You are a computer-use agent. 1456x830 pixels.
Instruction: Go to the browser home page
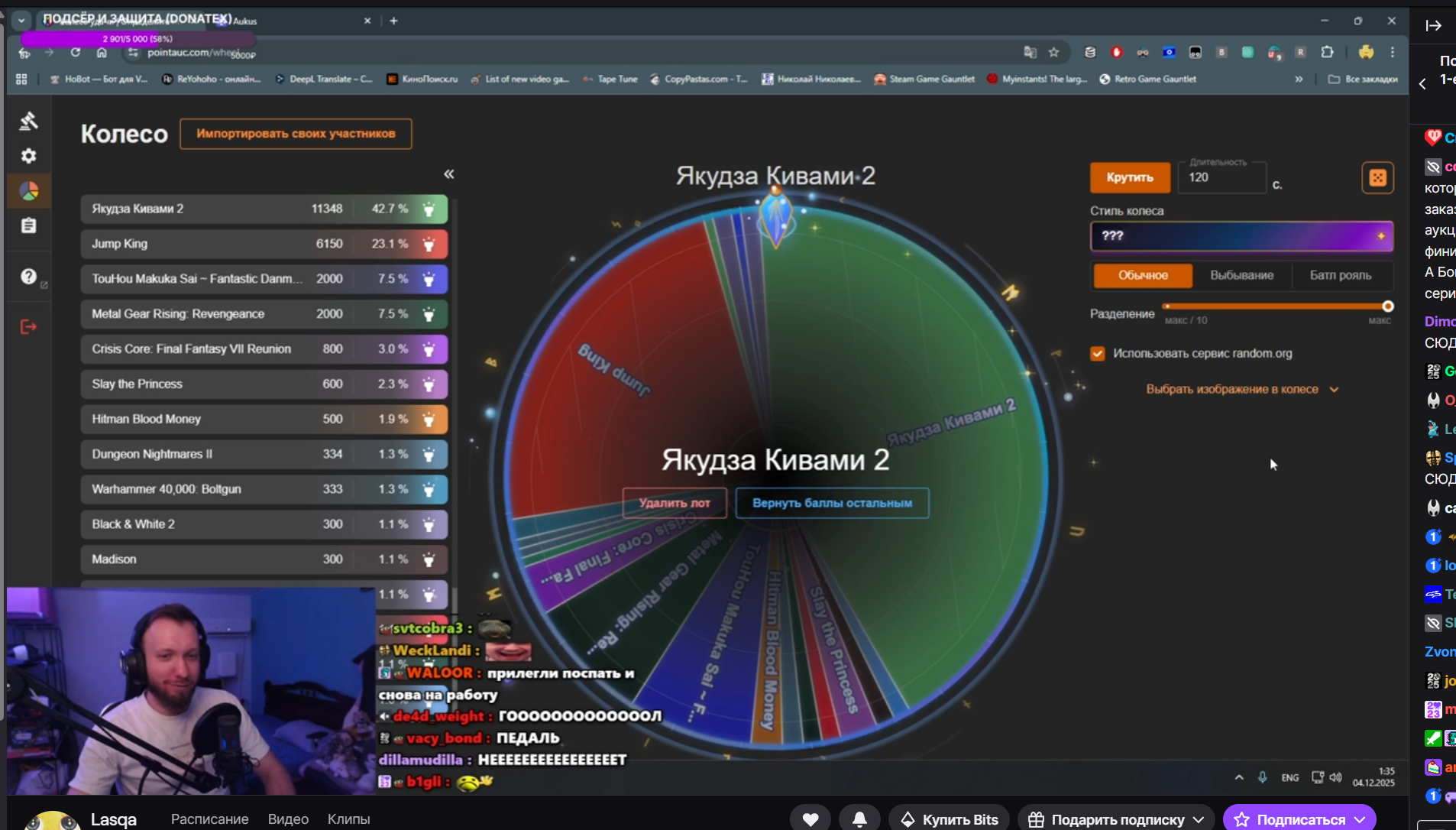[x=102, y=52]
